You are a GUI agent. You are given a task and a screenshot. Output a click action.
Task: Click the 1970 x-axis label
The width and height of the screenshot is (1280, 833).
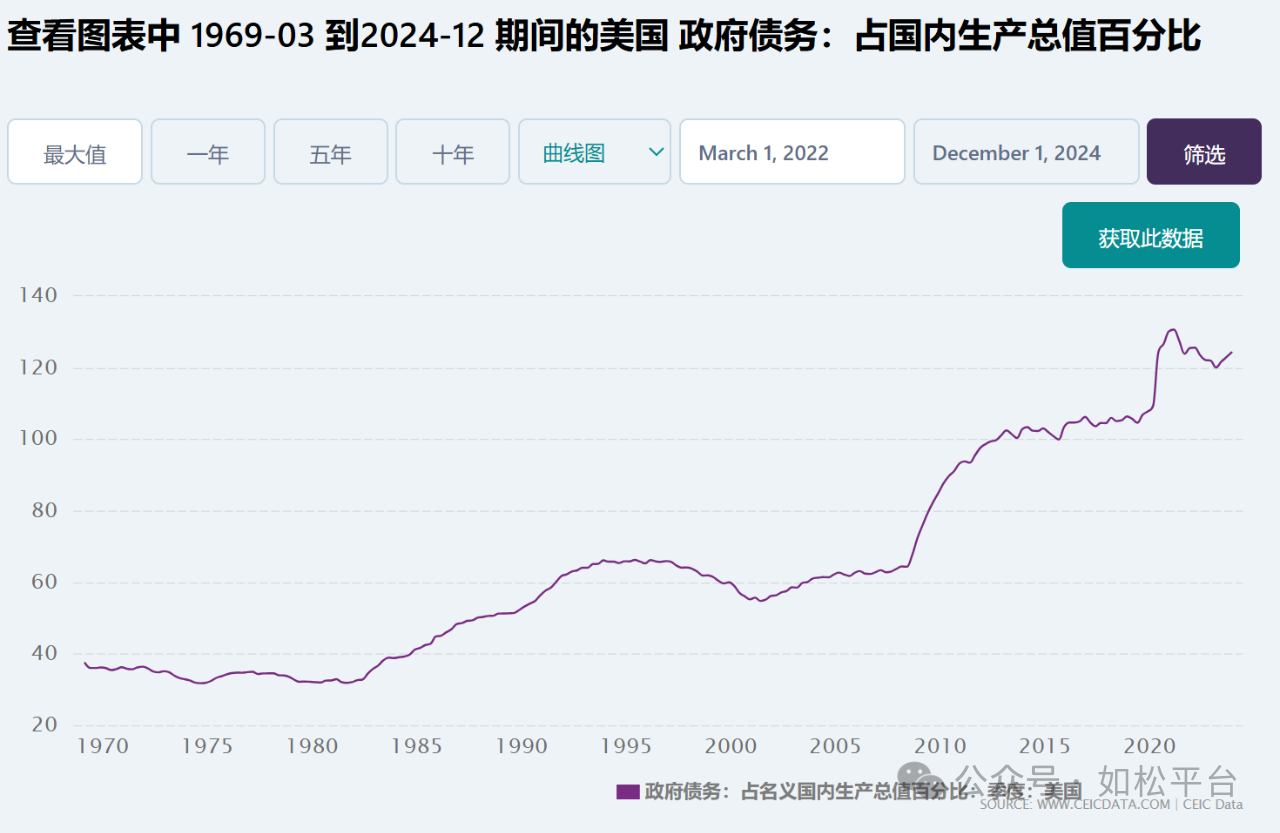tap(103, 746)
